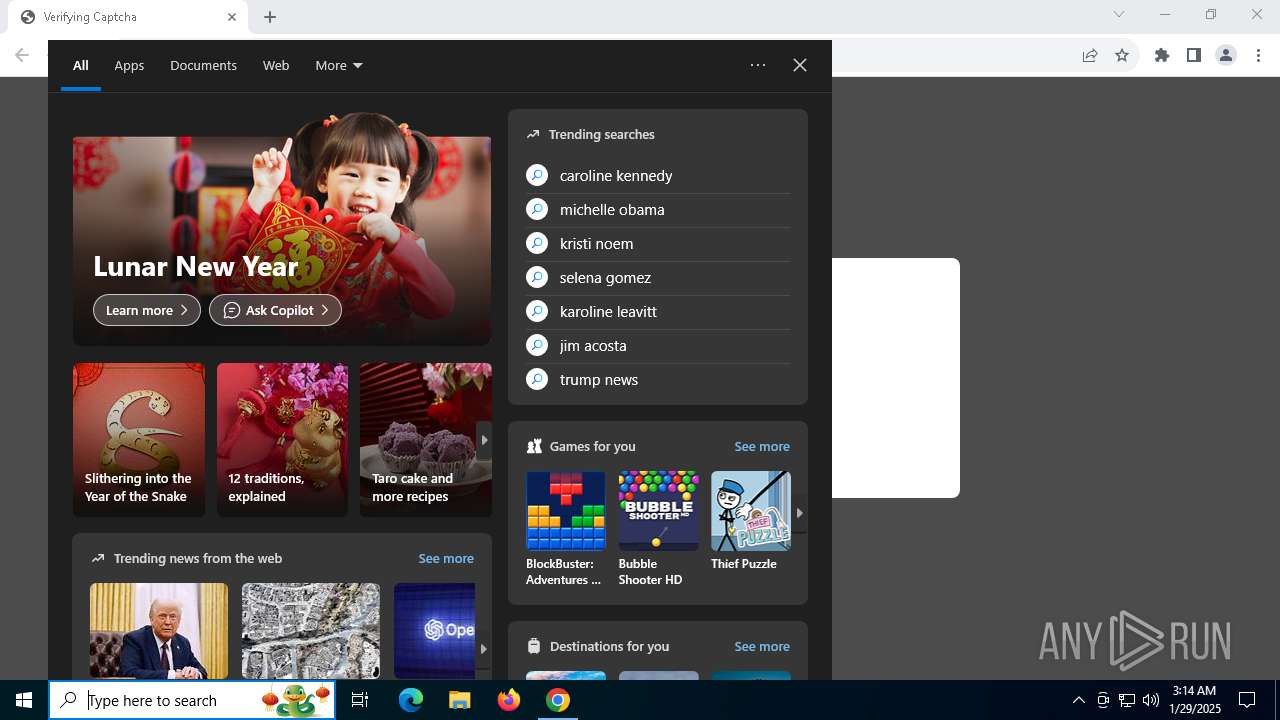This screenshot has height=720, width=1280.
Task: Open Chrome tab search chevron
Action: point(1119,14)
